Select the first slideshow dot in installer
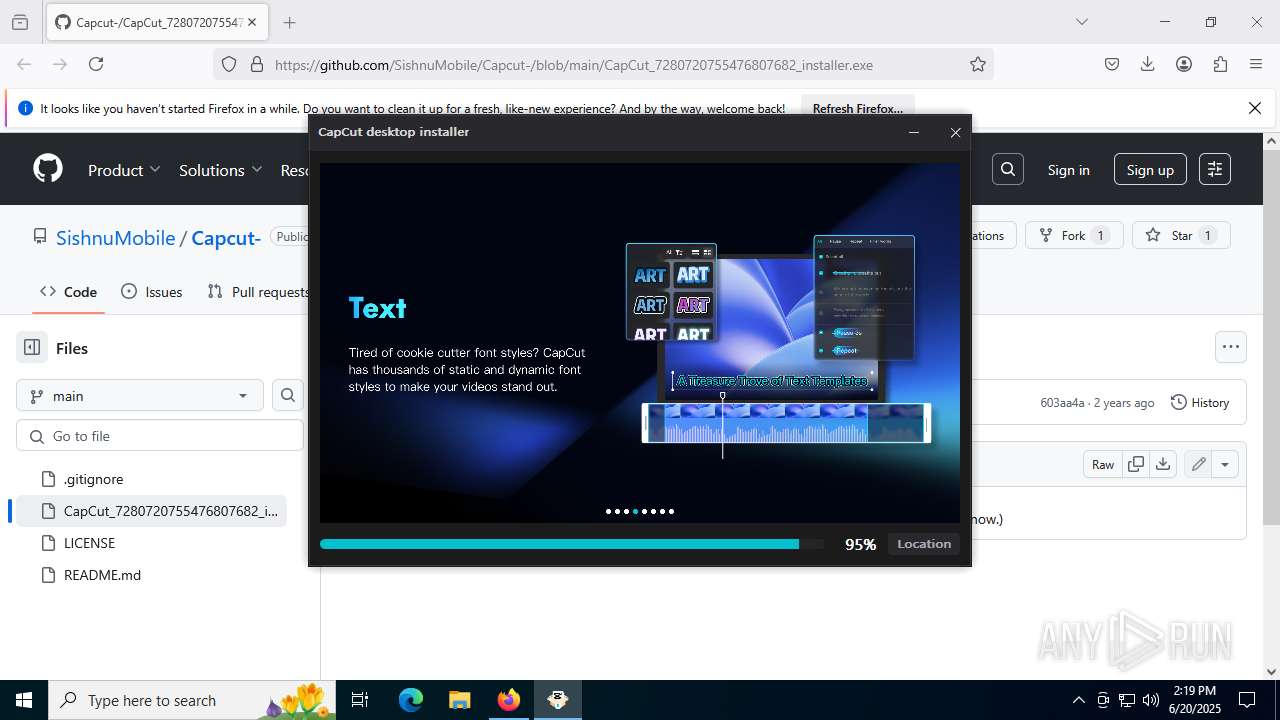 pos(608,511)
